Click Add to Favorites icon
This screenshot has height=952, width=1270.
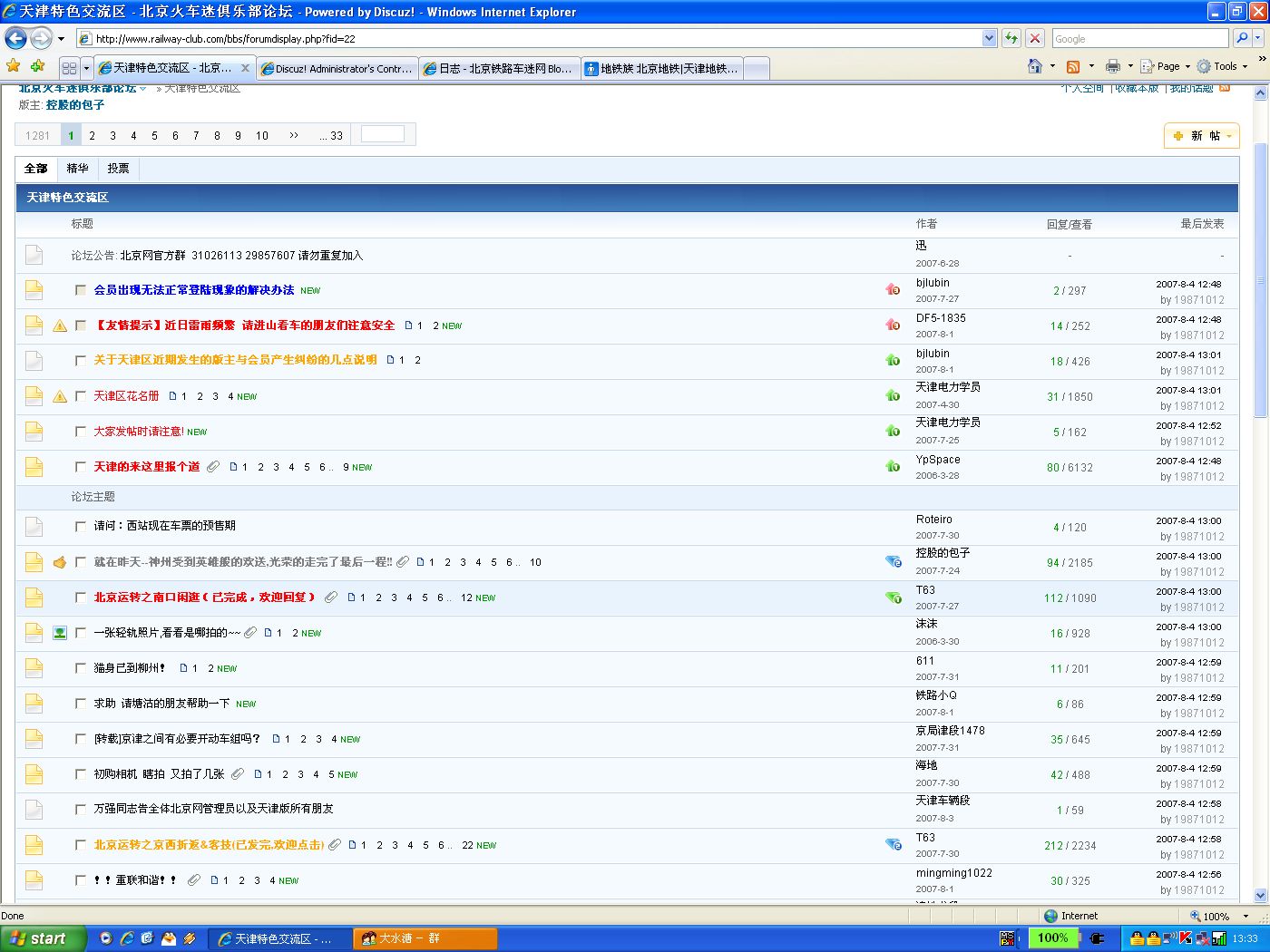click(x=37, y=66)
